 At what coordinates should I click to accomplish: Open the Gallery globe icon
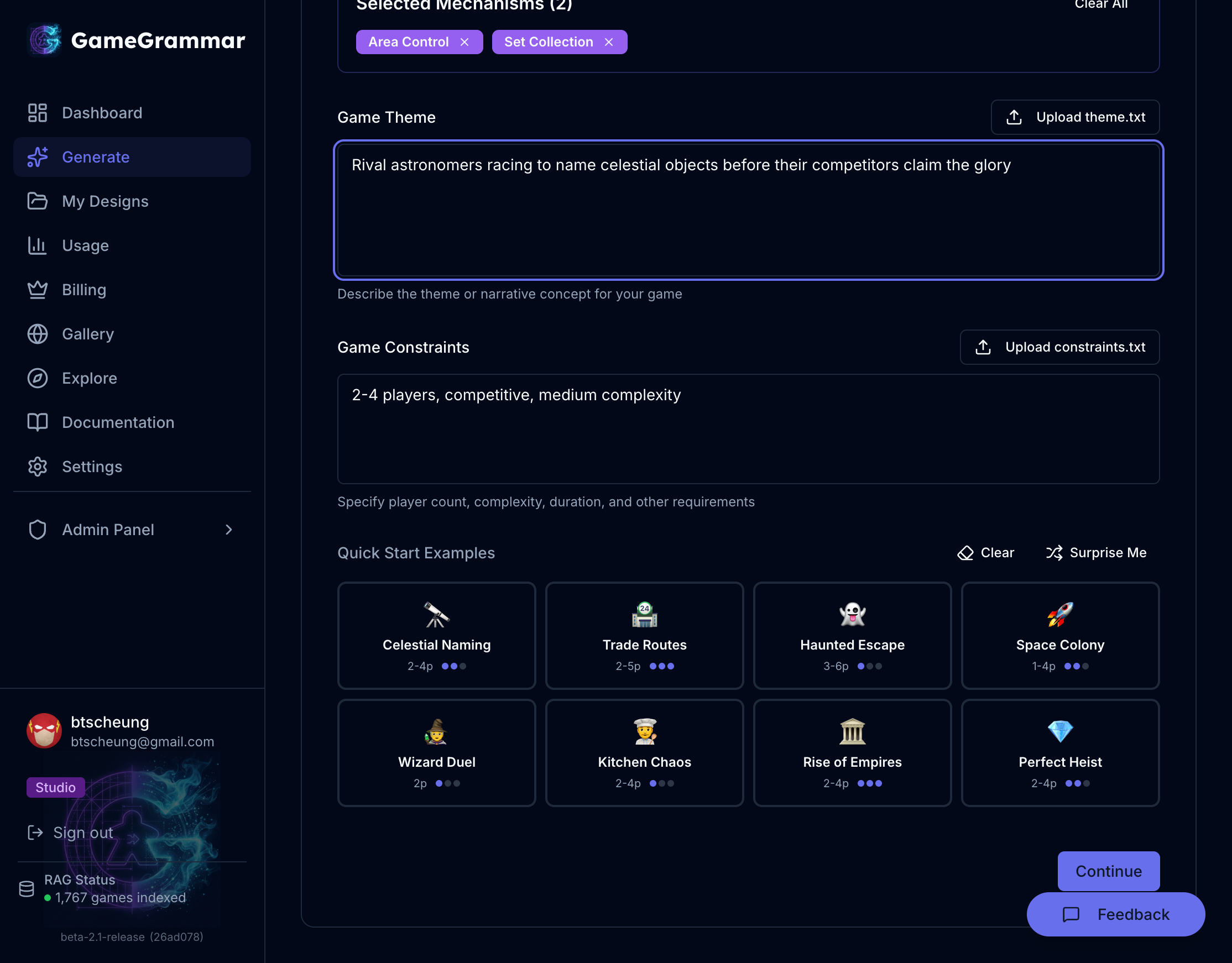pos(37,334)
